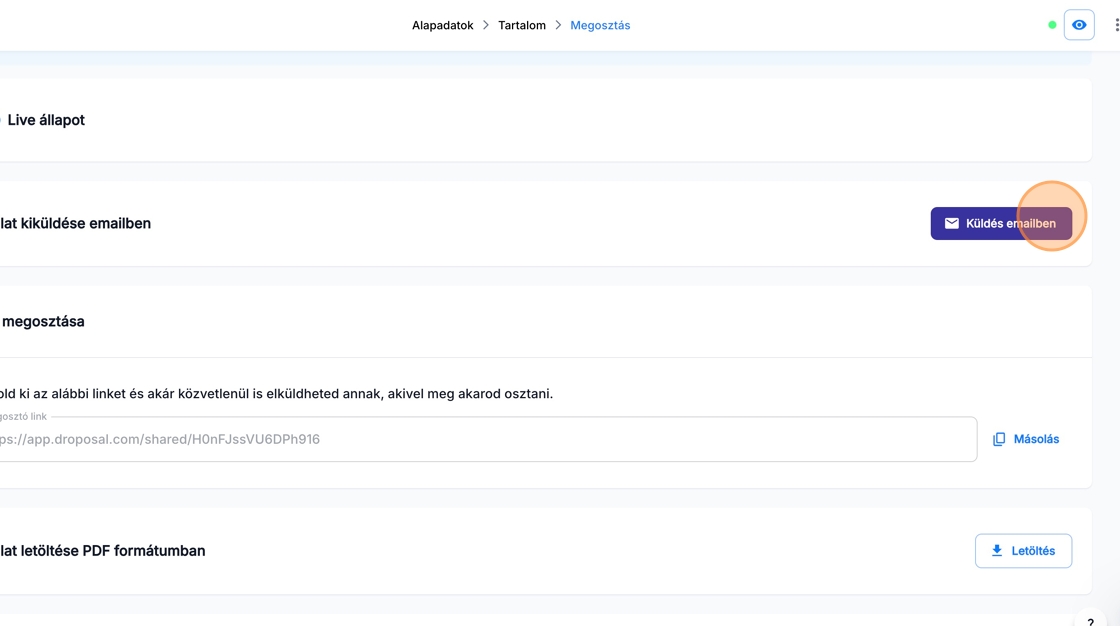Go to the Alapadatok step
Screen dimensions: 1120x626
click(442, 25)
